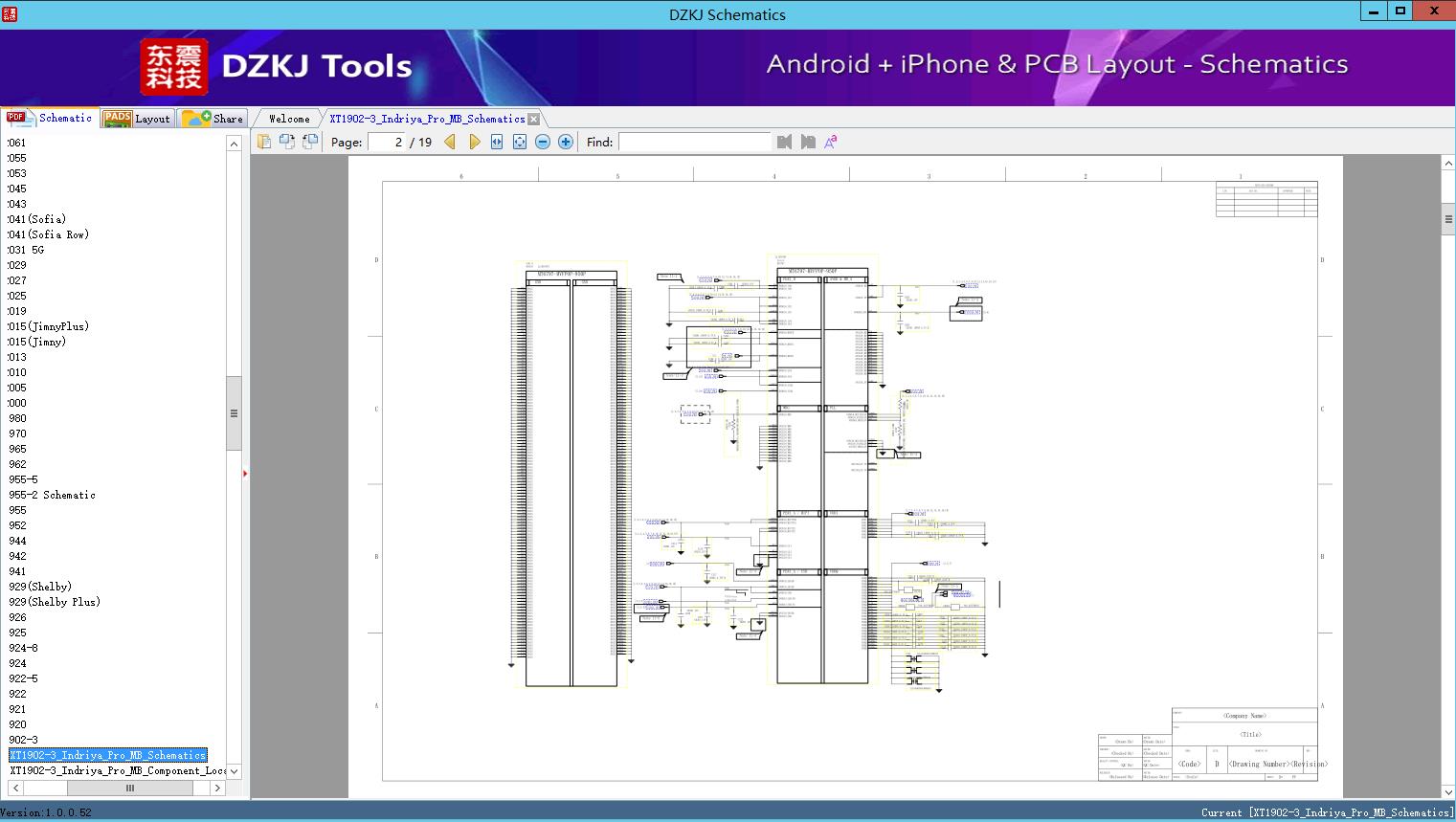The image size is (1456, 822).
Task: Open the Share tab
Action: [x=213, y=119]
